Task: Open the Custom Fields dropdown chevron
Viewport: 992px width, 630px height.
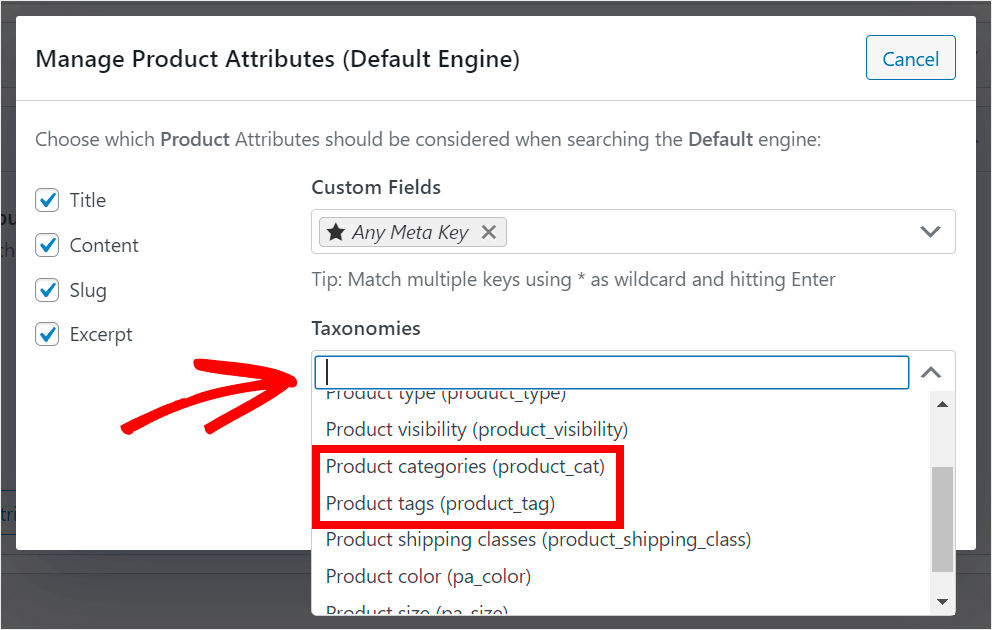Action: click(931, 231)
